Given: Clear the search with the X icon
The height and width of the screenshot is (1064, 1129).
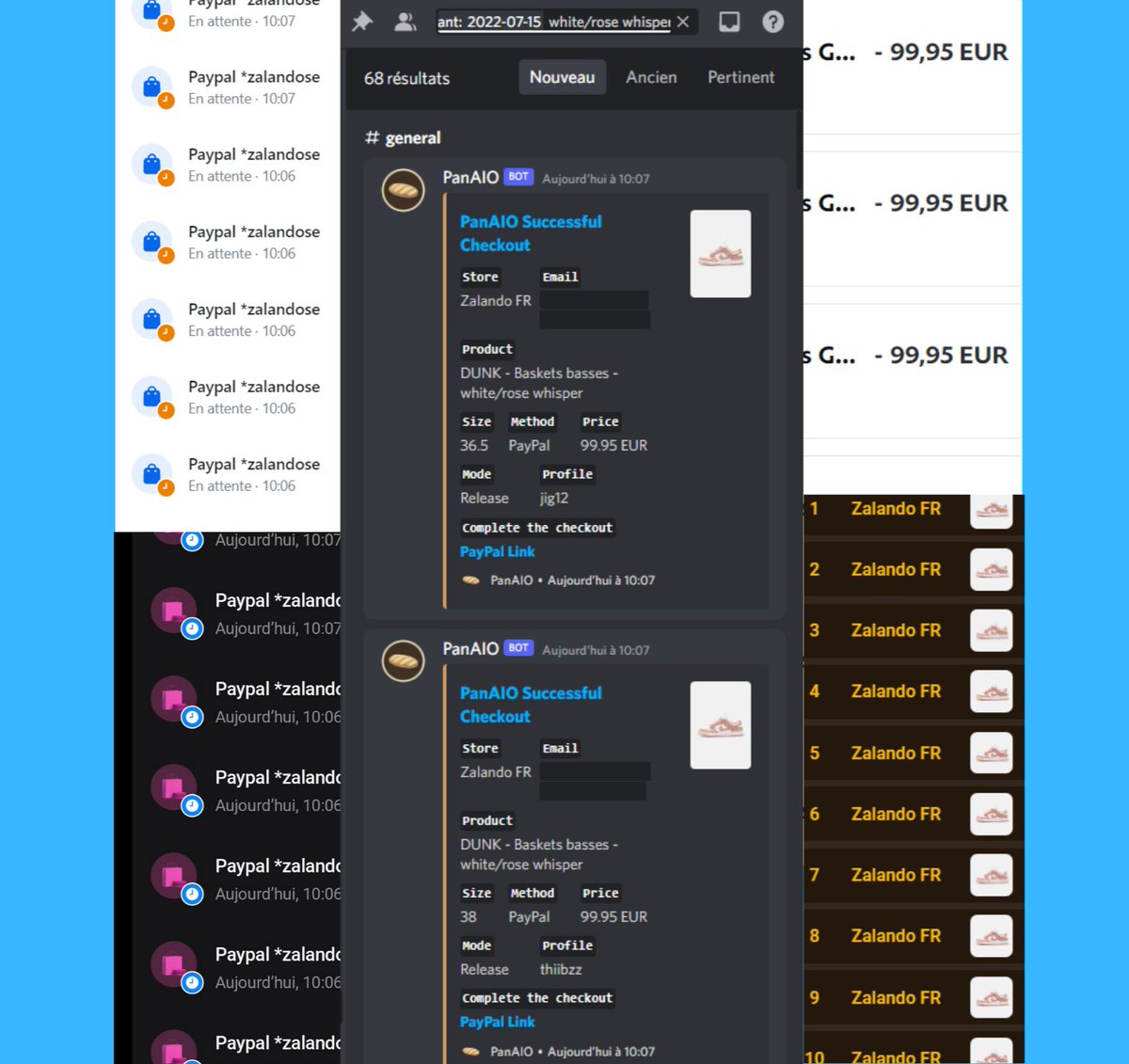Looking at the screenshot, I should click(683, 22).
